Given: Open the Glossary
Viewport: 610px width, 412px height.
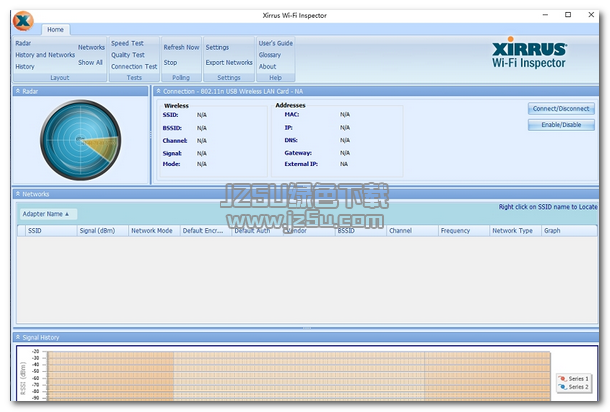Looking at the screenshot, I should [x=270, y=55].
